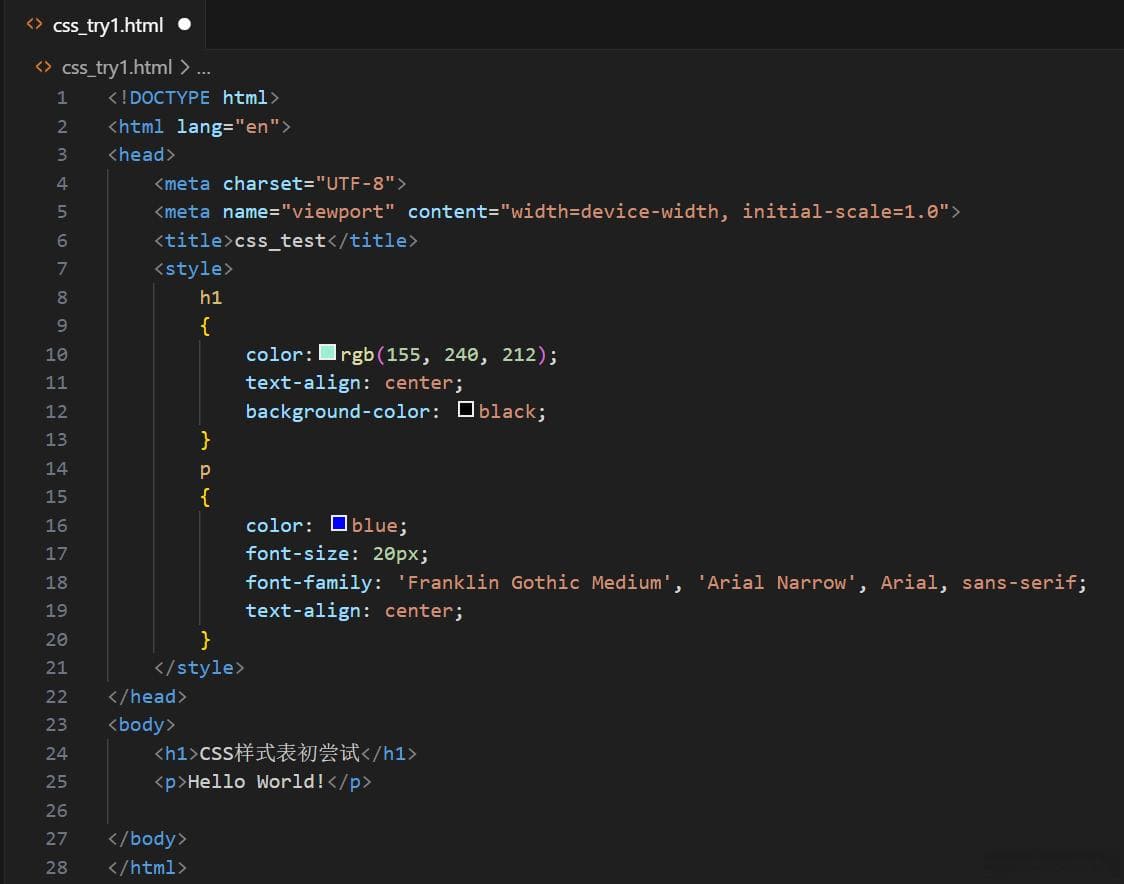Expand the breadcrumb ellipsis after css_try1.html
The width and height of the screenshot is (1124, 884).
tap(204, 68)
